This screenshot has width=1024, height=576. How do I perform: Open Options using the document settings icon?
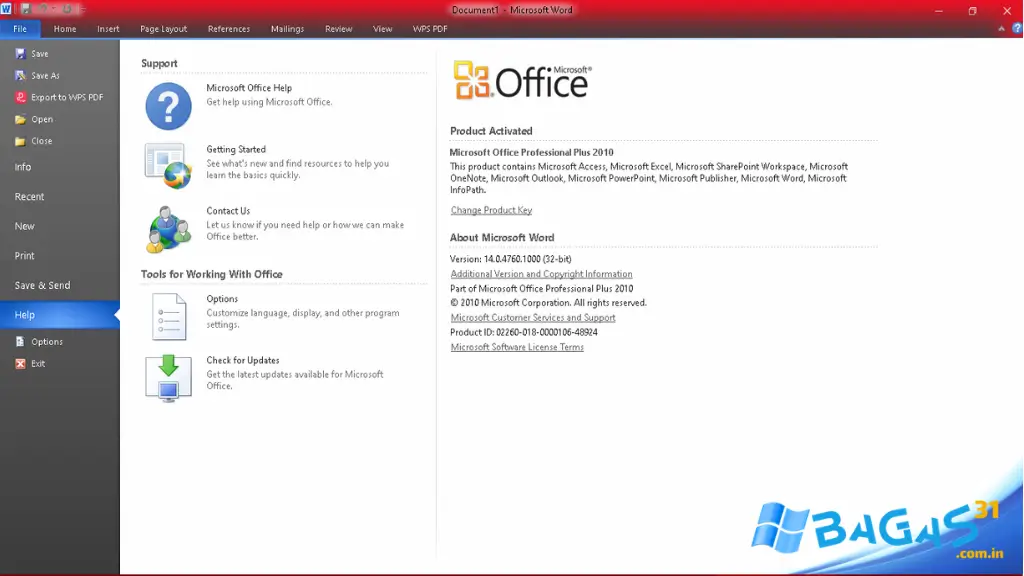click(x=167, y=316)
